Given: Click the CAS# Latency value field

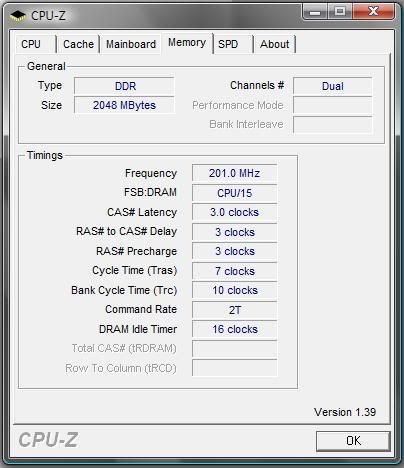Looking at the screenshot, I should tap(234, 212).
